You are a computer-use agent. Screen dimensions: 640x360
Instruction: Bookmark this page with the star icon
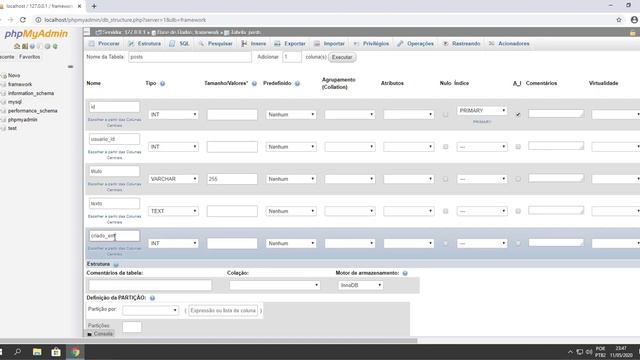click(619, 20)
